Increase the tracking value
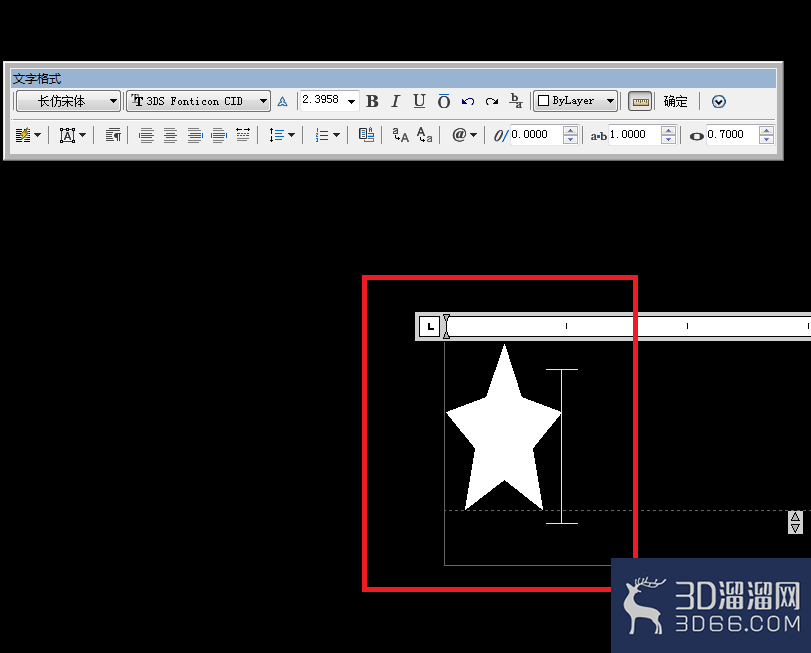The width and height of the screenshot is (811, 653). tap(668, 130)
